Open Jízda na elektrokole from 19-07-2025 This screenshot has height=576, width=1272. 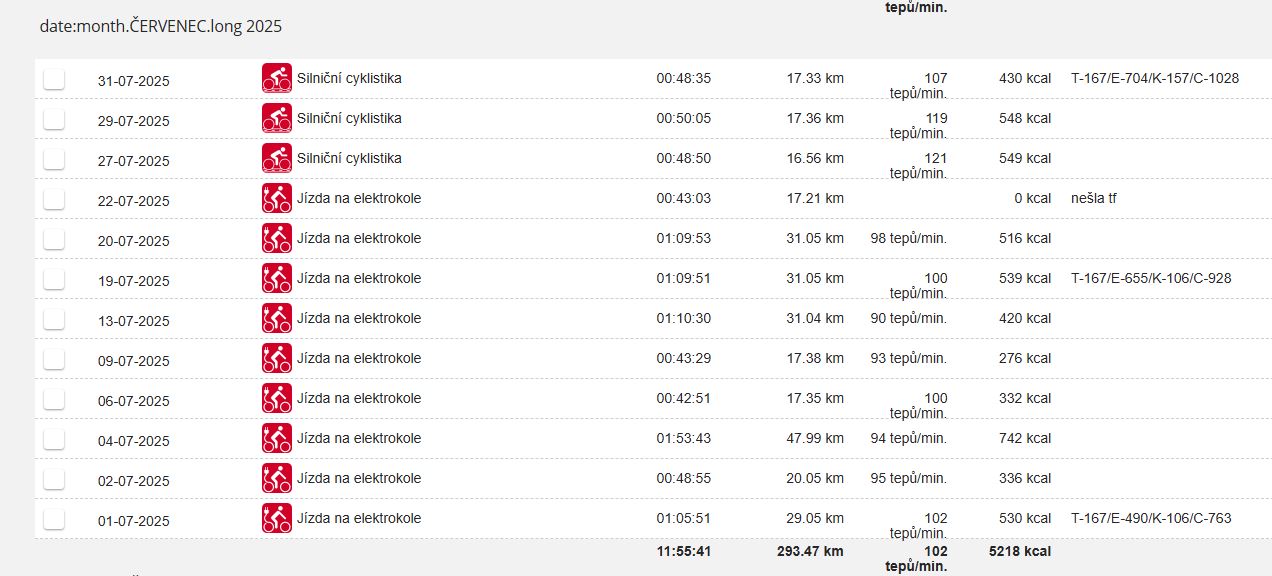tap(359, 278)
